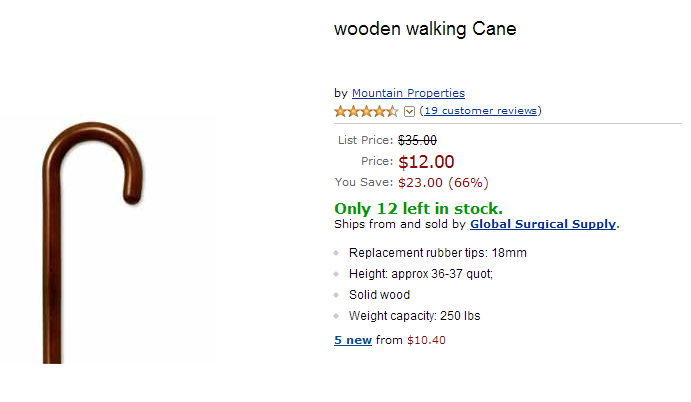691x402 pixels.
Task: Click the Weight capacity 250 lbs bullet
Action: tap(414, 316)
